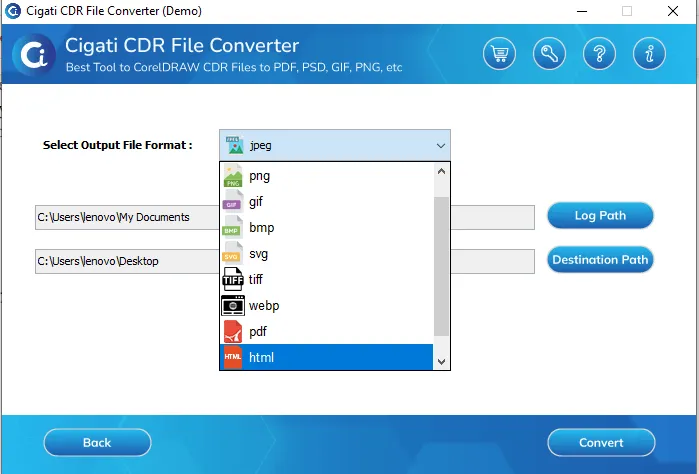Click dropdown list scroll down arrow
The width and height of the screenshot is (699, 474).
click(x=441, y=362)
